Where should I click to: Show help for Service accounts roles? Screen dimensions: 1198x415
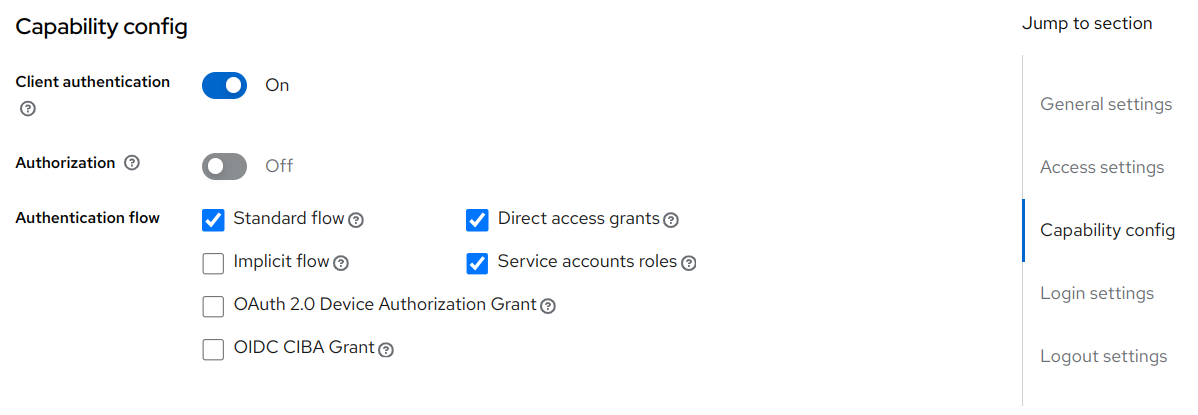click(x=688, y=263)
